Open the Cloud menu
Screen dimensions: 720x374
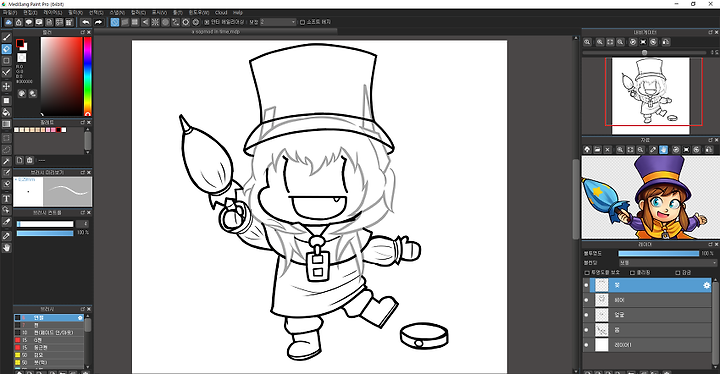(221, 13)
